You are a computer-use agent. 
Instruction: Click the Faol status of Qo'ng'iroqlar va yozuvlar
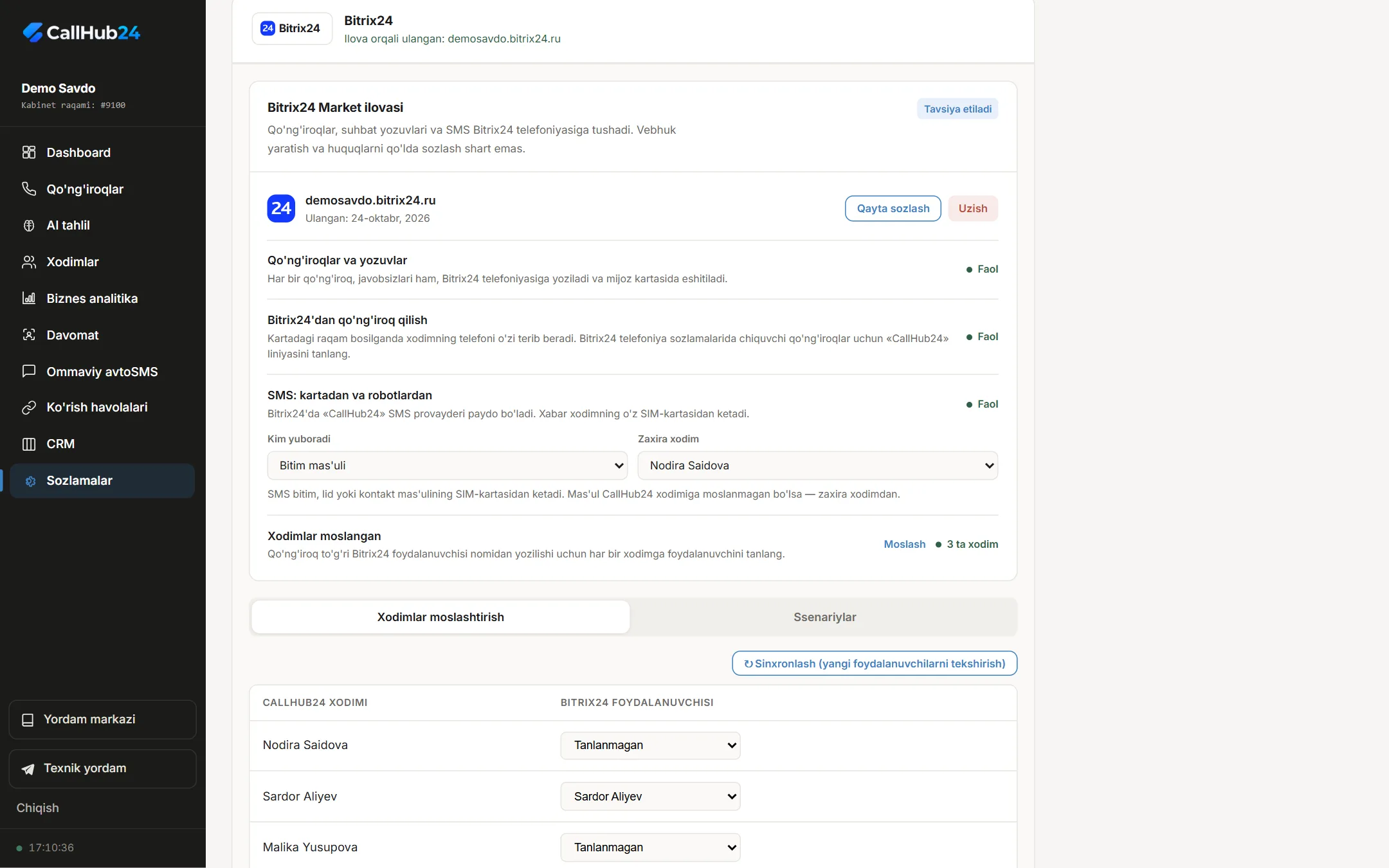point(982,269)
